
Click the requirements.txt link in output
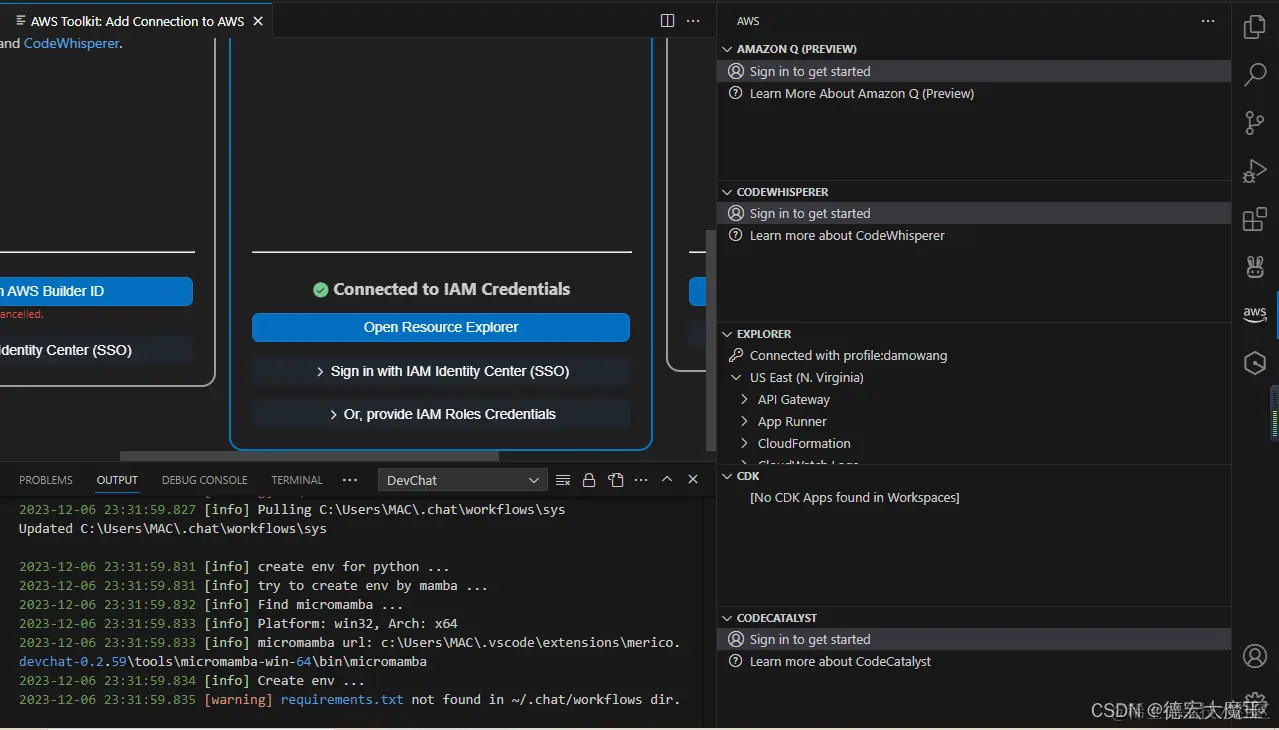point(342,700)
